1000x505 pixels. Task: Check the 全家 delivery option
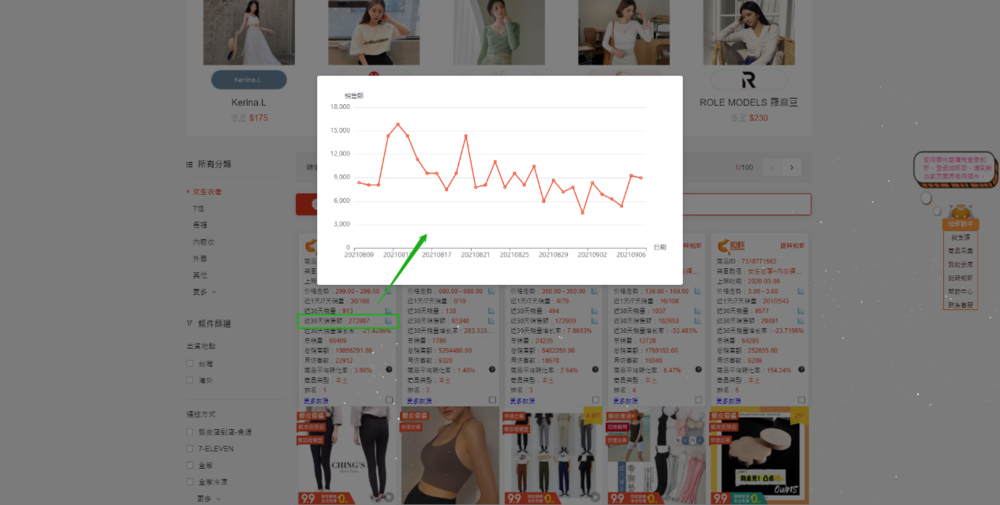[189, 465]
